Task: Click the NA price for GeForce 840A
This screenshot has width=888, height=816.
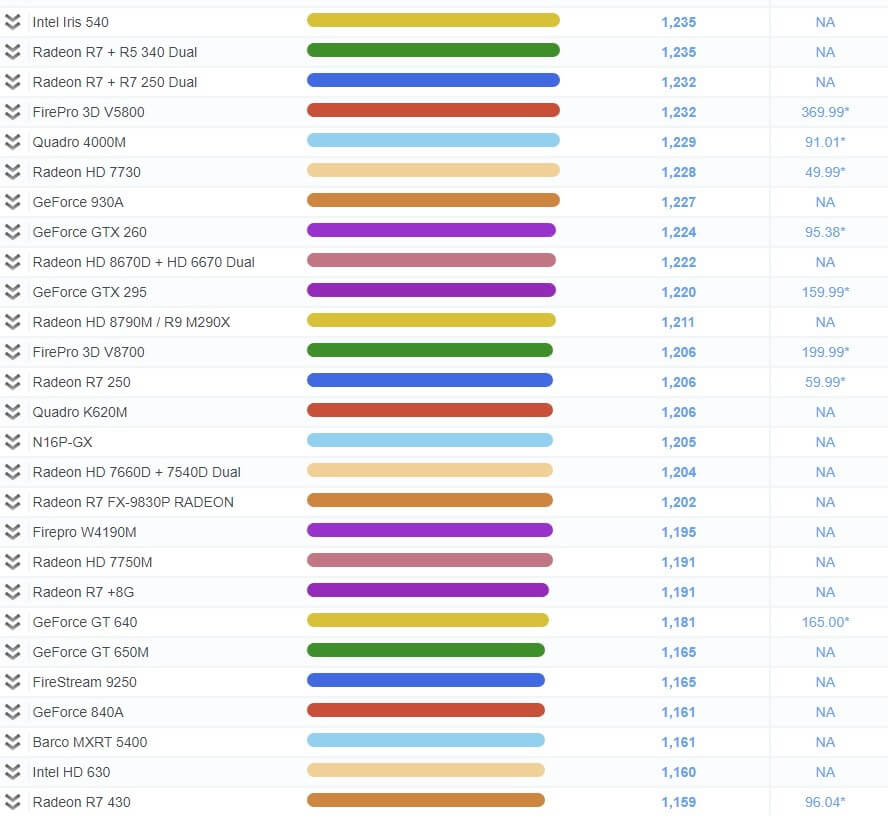Action: tap(825, 712)
